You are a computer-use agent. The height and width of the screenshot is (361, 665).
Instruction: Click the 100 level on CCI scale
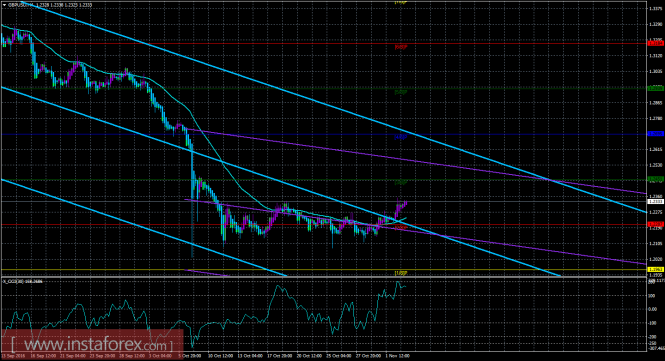click(x=652, y=295)
